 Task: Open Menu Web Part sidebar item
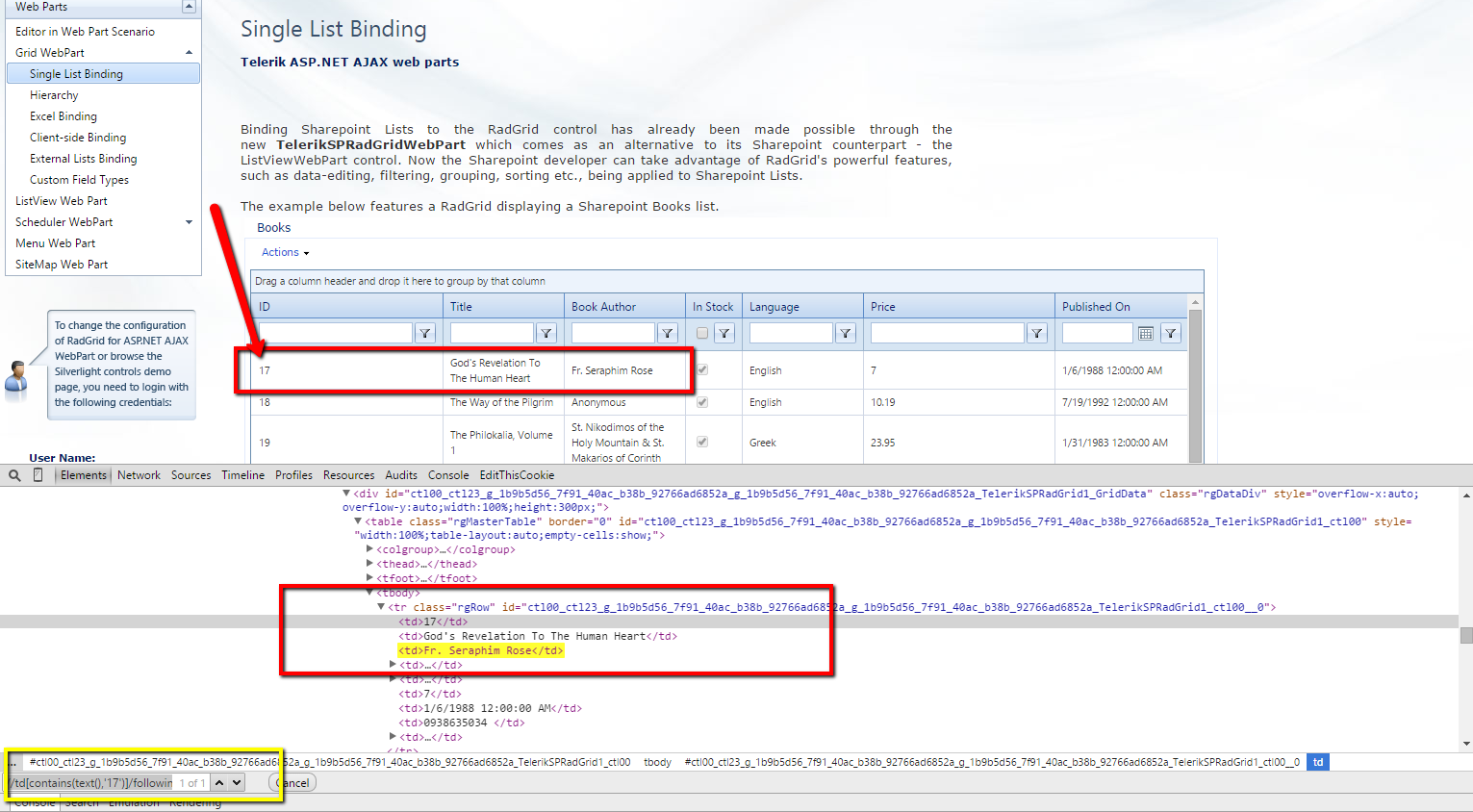[56, 243]
